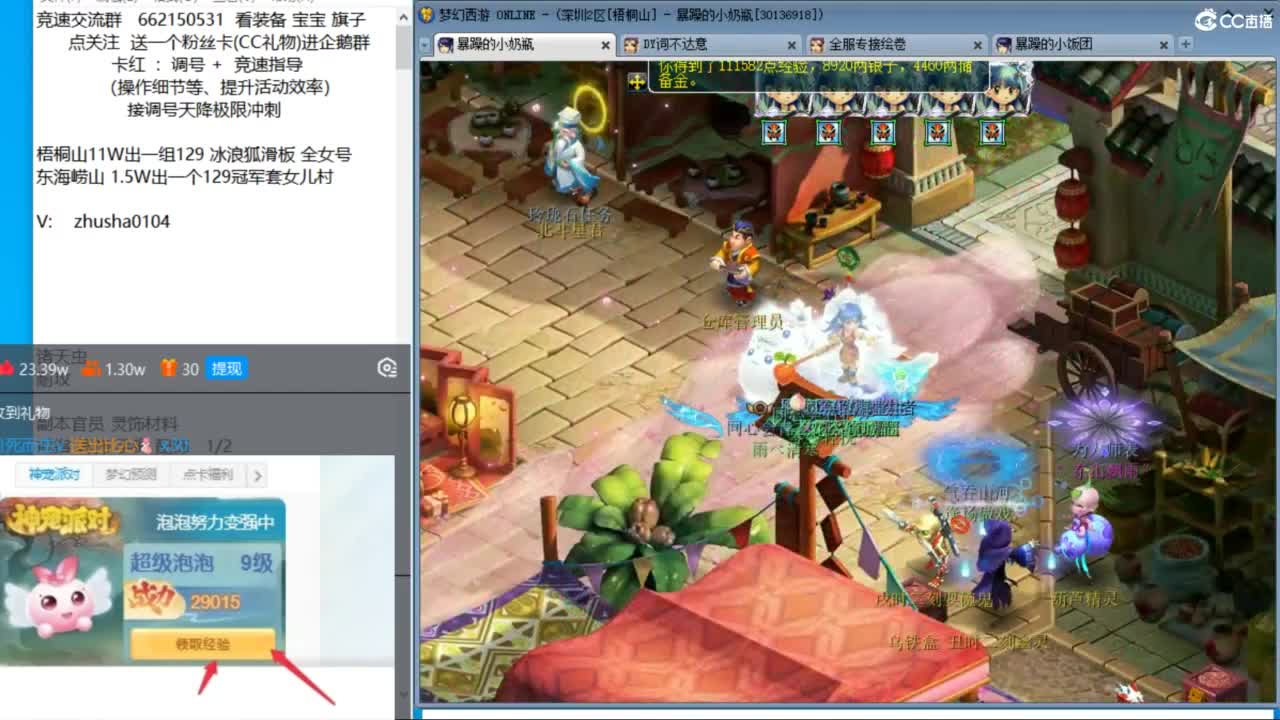Image resolution: width=1280 pixels, height=720 pixels.
Task: Click the 仓库管理员 warehouse keeper NPC
Action: point(738,262)
